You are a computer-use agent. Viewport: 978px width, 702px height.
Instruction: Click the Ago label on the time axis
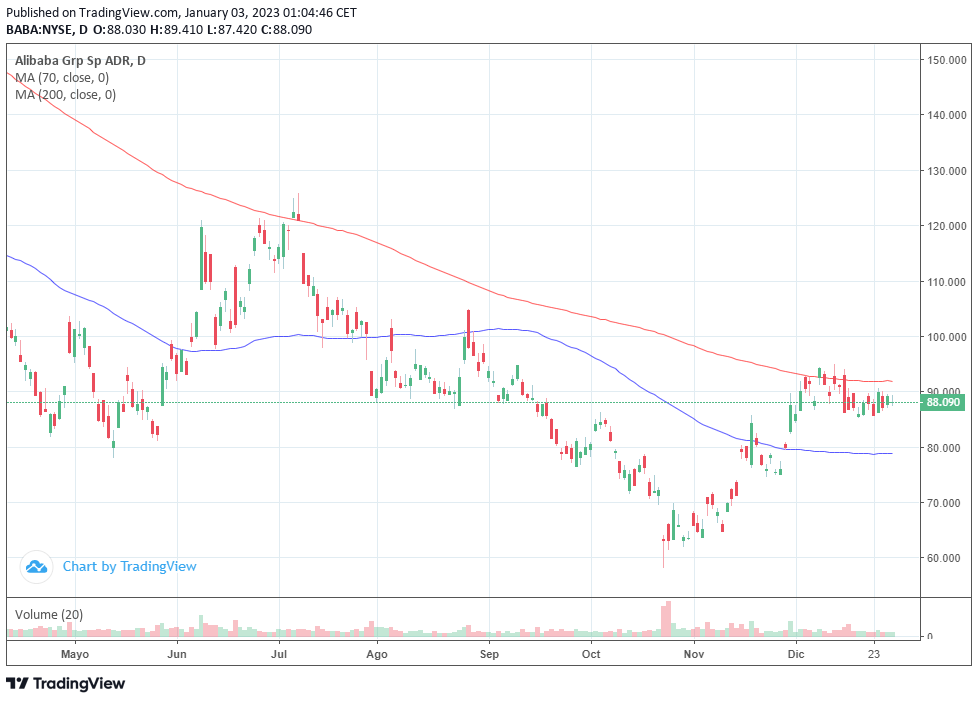click(377, 655)
